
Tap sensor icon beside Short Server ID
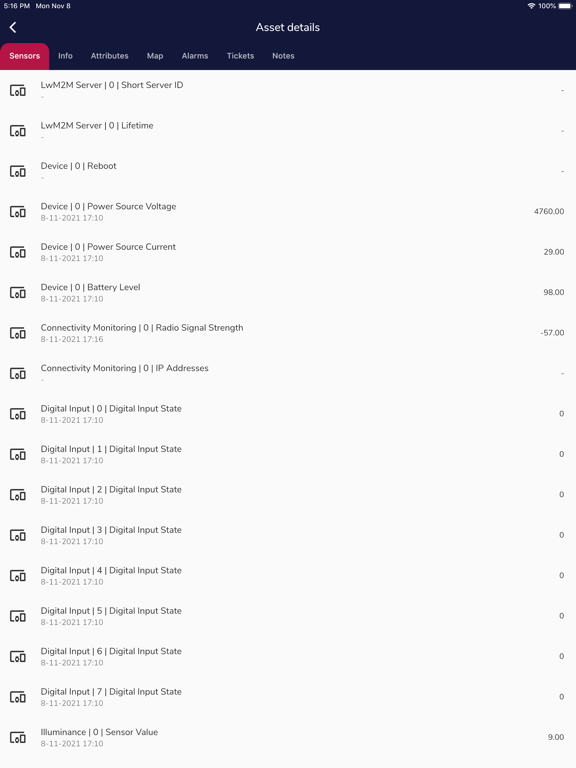[18, 91]
